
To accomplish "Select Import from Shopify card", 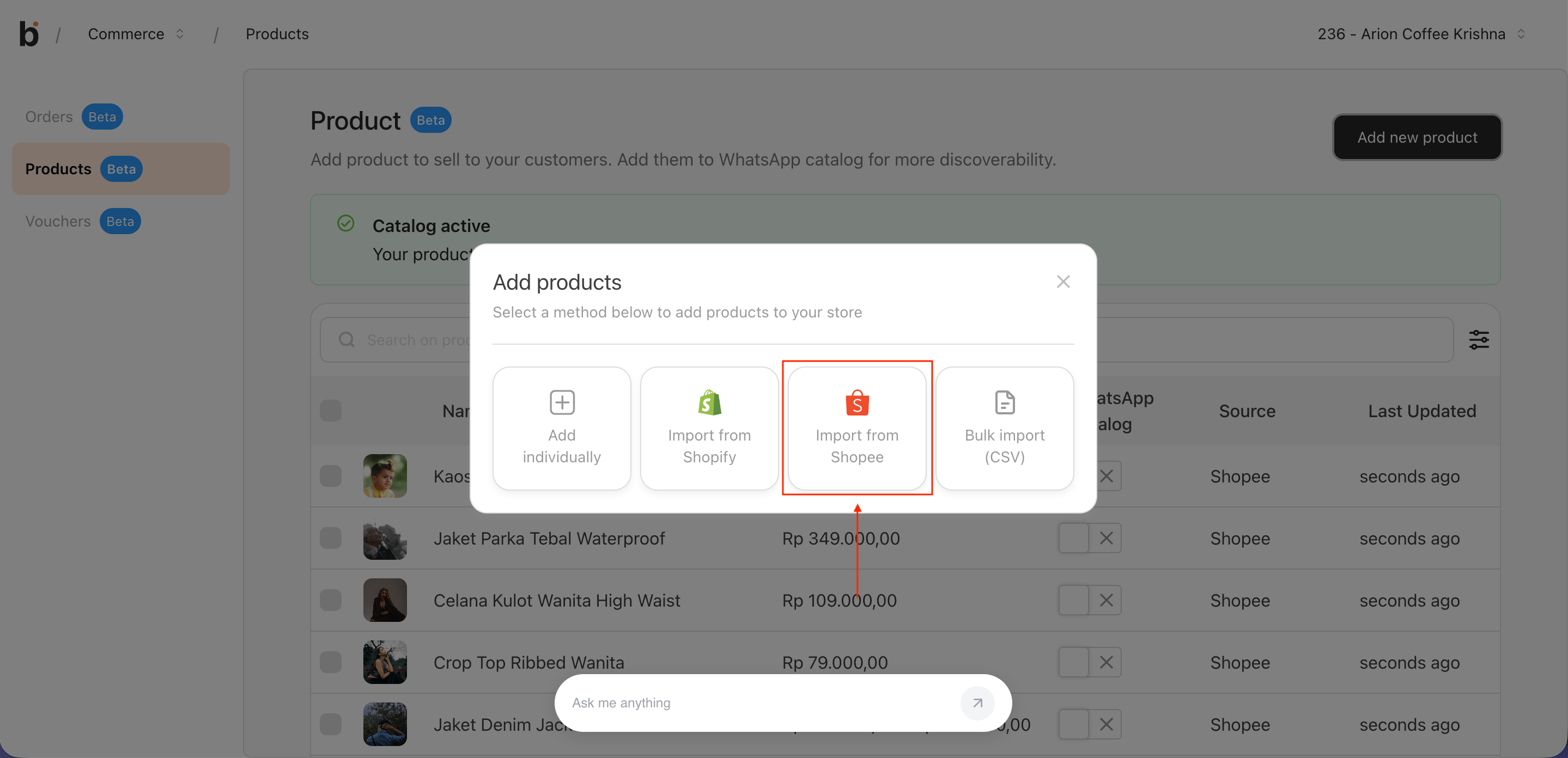I will (x=709, y=428).
